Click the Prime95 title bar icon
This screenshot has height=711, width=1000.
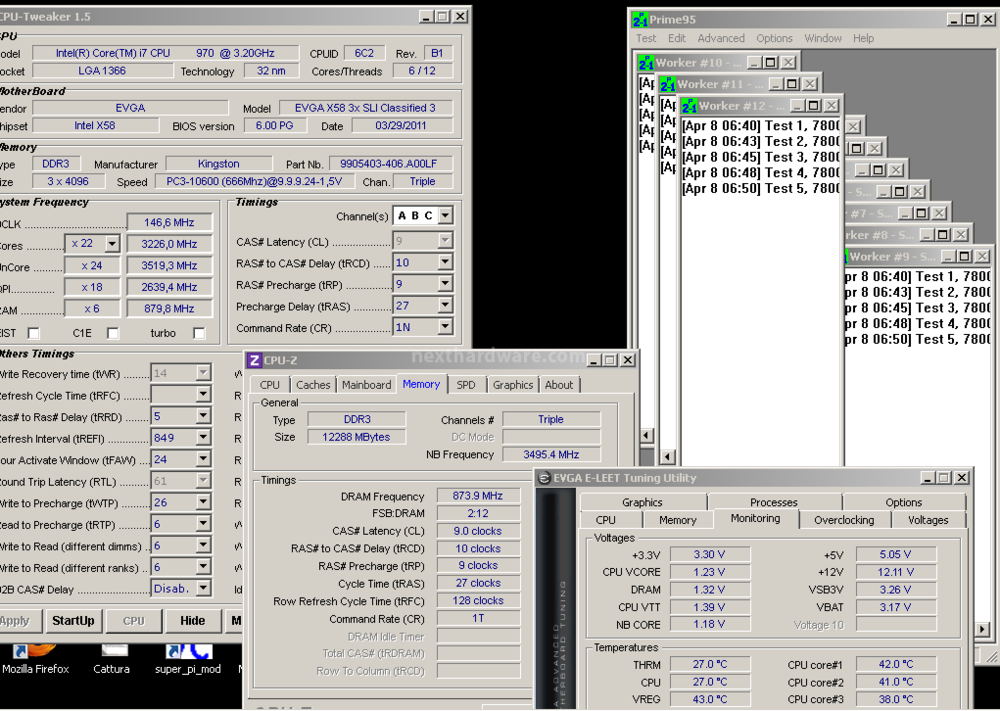click(640, 20)
